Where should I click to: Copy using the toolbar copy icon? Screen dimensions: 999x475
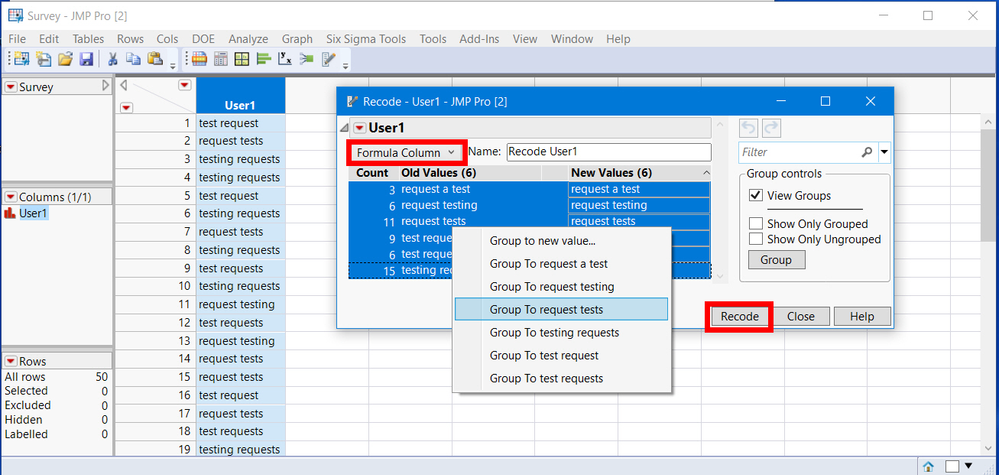pyautogui.click(x=133, y=59)
